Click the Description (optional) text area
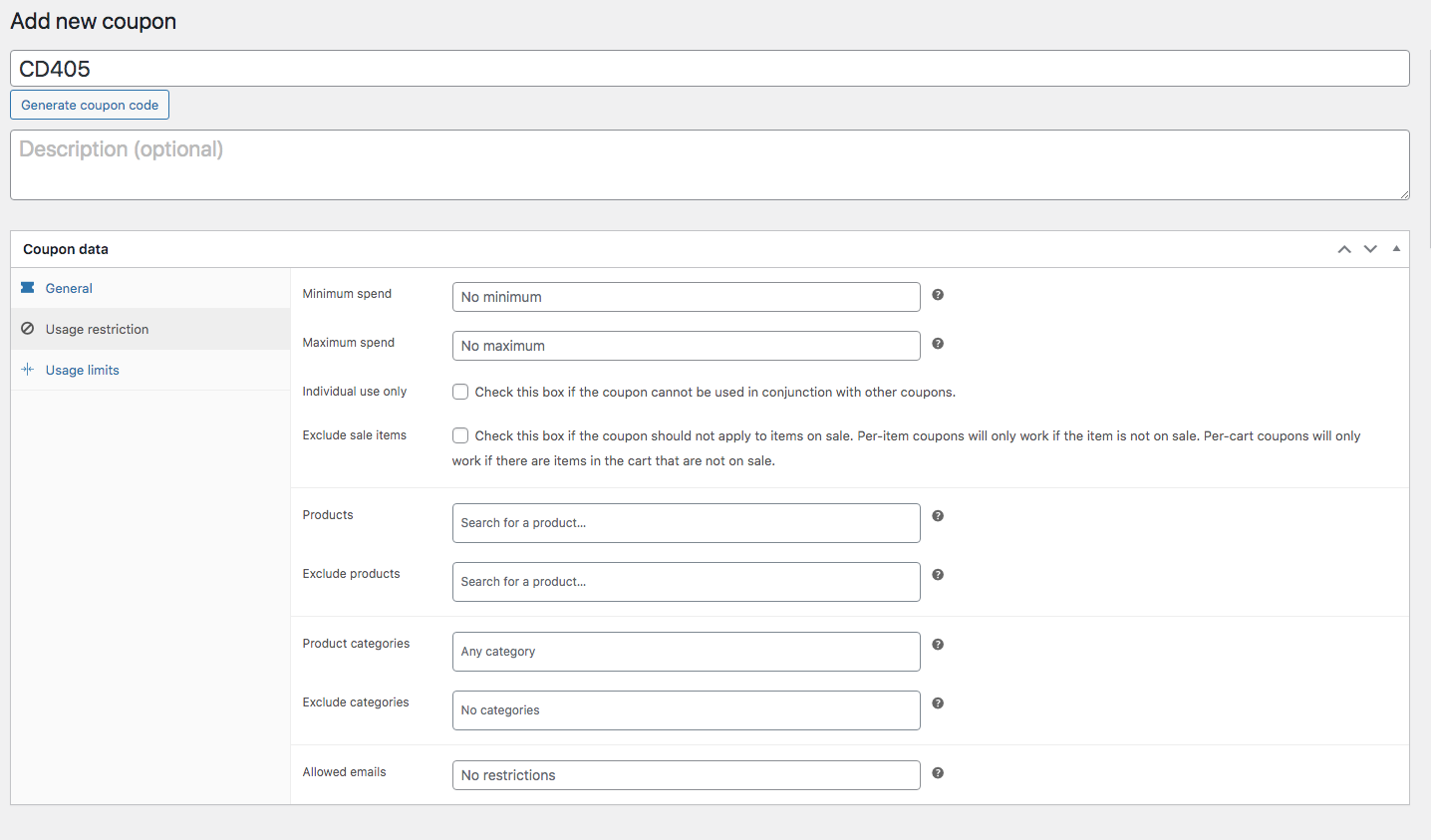 pyautogui.click(x=710, y=164)
